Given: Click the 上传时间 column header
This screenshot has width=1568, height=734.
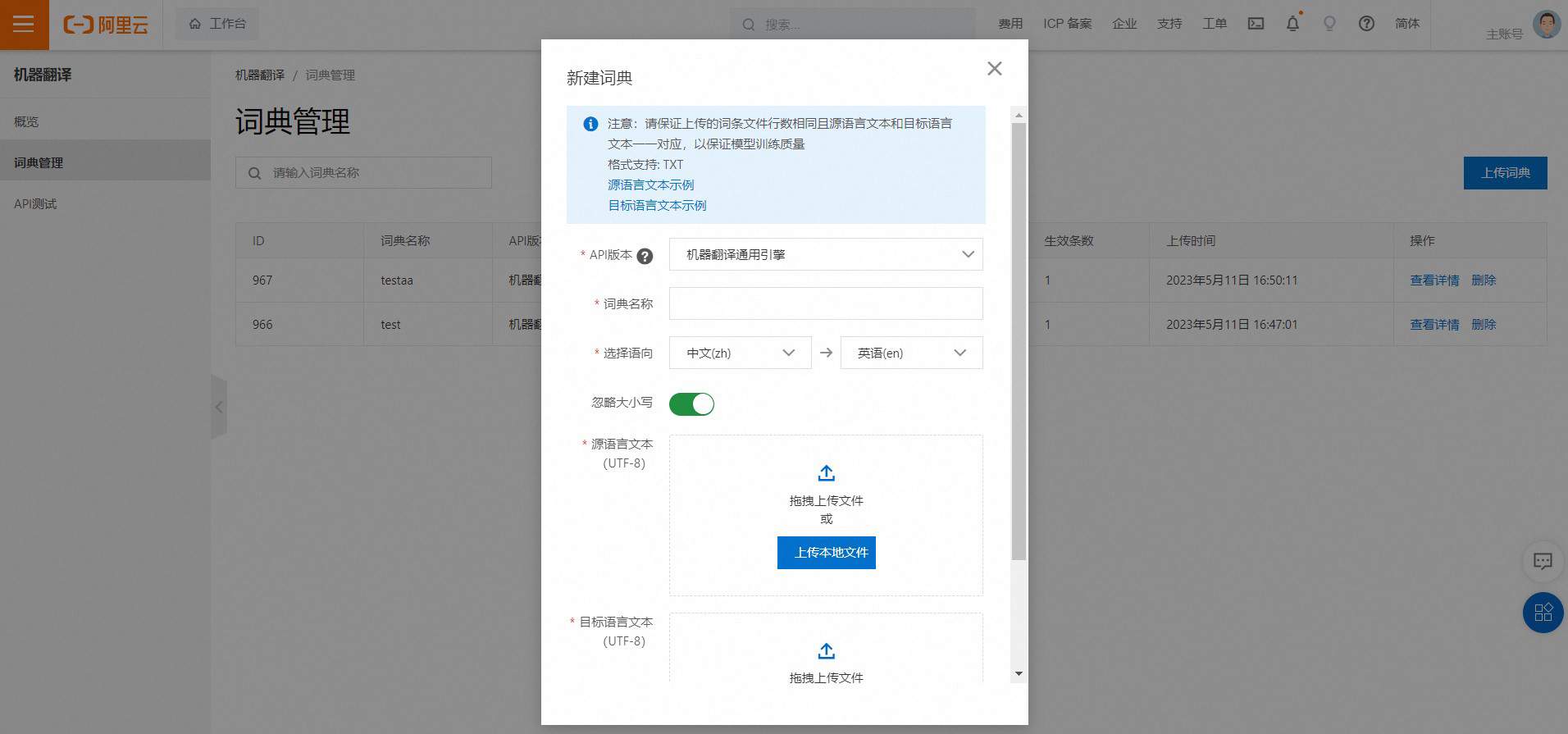Looking at the screenshot, I should click(x=1191, y=241).
